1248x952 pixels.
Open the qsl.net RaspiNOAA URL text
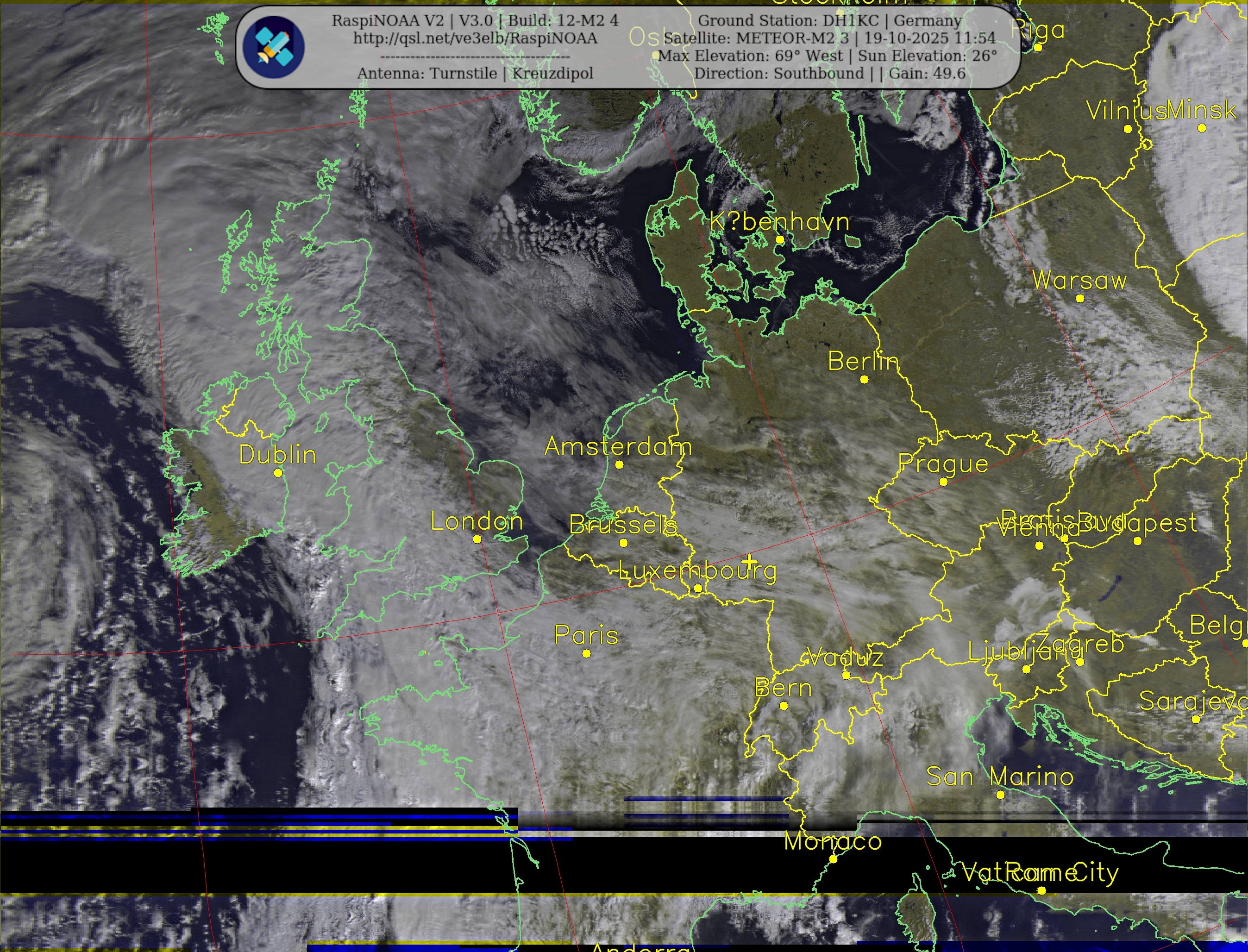(x=475, y=38)
